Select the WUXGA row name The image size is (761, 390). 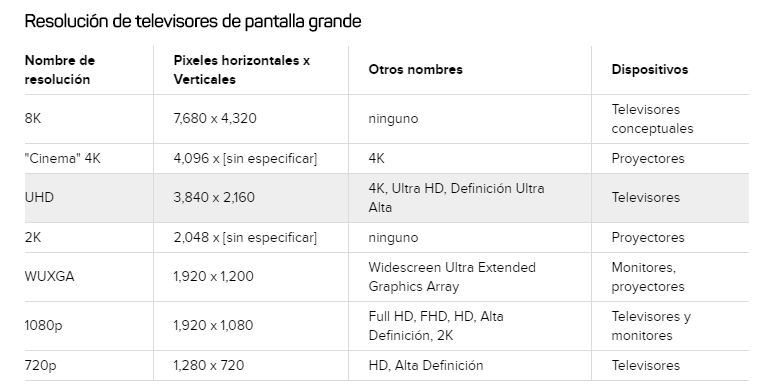pos(49,276)
